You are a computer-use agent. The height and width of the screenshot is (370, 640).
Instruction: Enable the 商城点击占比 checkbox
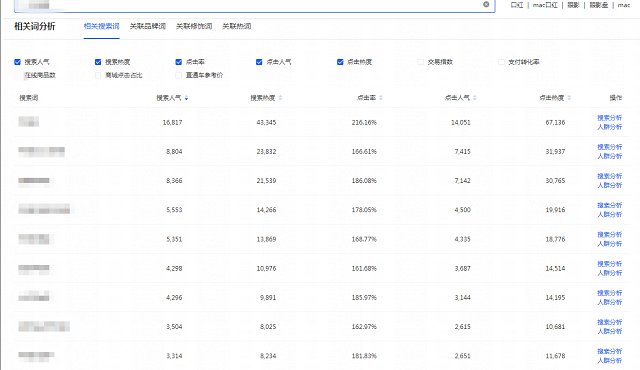pyautogui.click(x=98, y=75)
